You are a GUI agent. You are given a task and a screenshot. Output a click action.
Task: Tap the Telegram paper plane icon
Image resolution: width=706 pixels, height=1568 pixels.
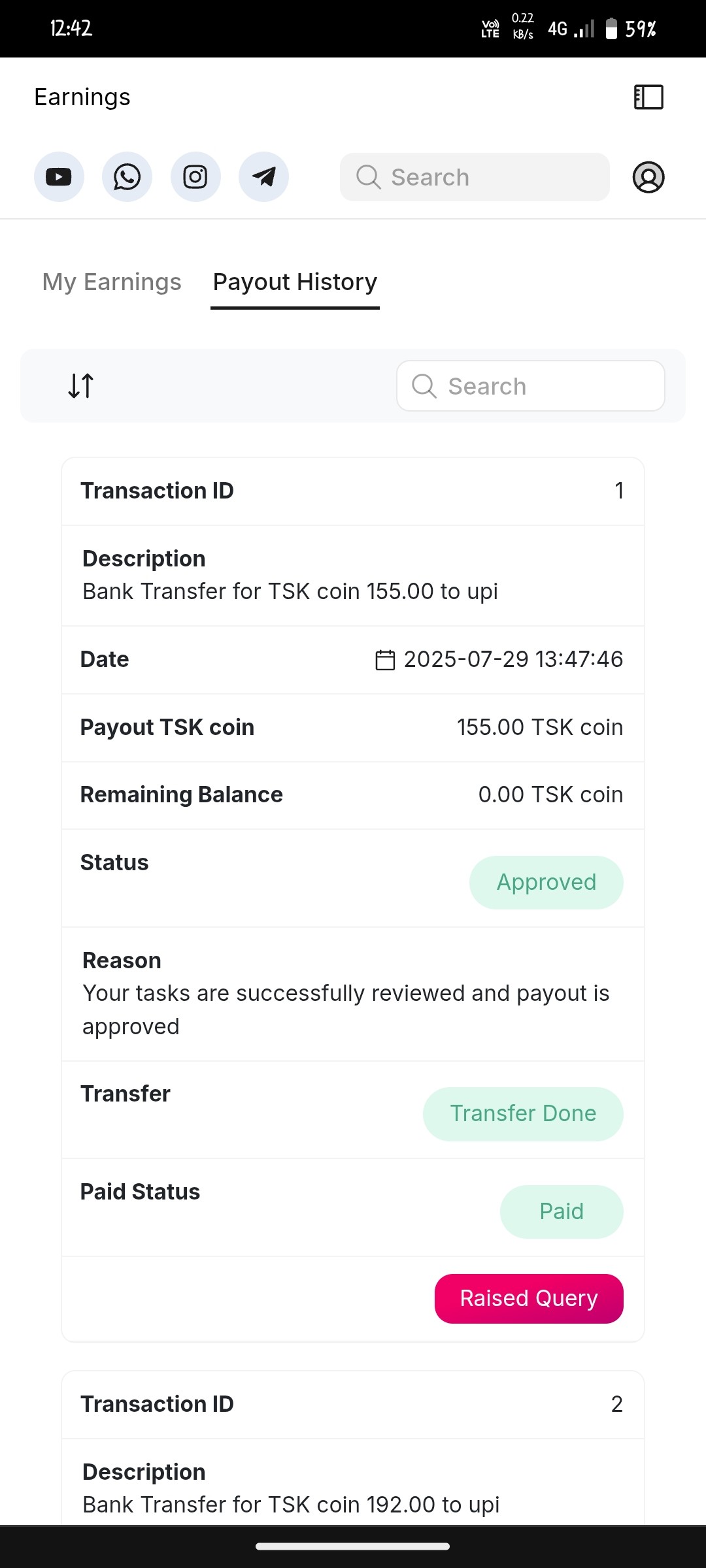tap(263, 177)
